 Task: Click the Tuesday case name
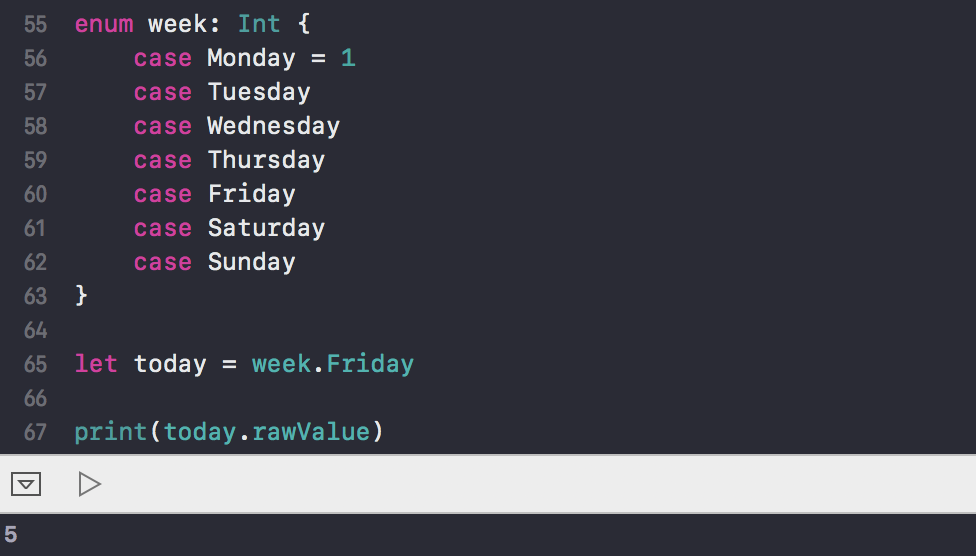[x=259, y=92]
